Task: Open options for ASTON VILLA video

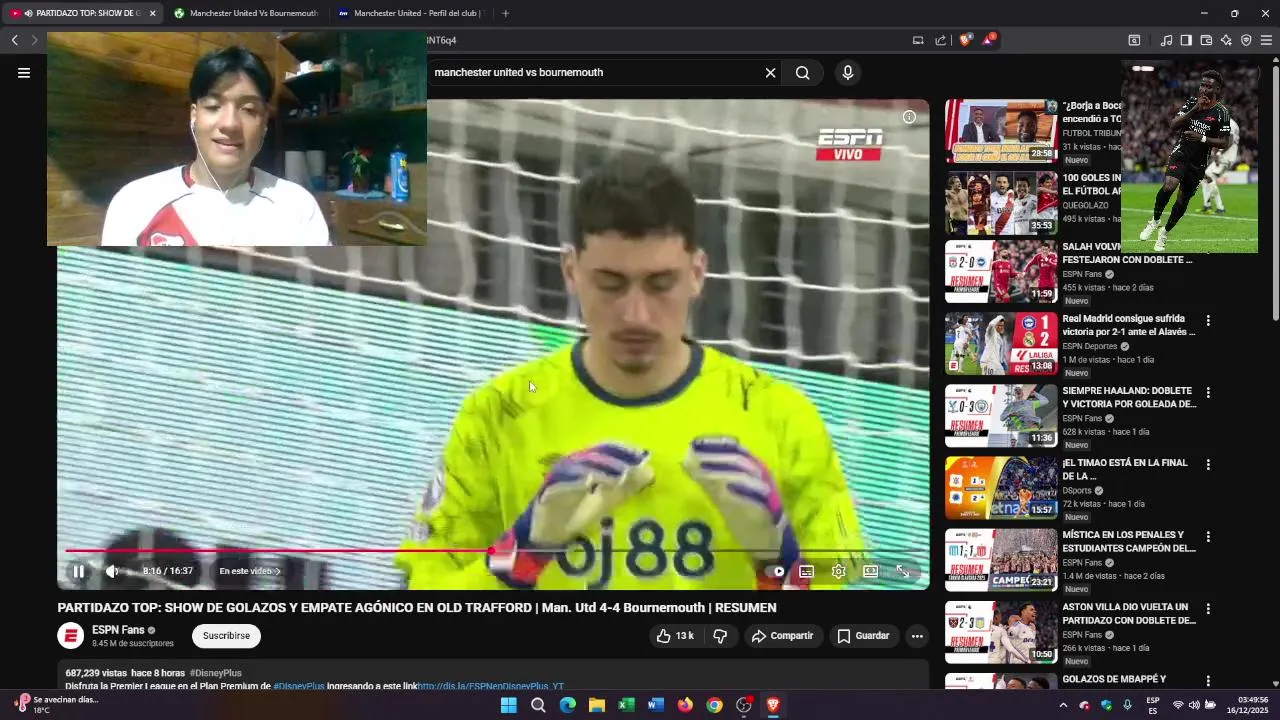Action: (1208, 609)
